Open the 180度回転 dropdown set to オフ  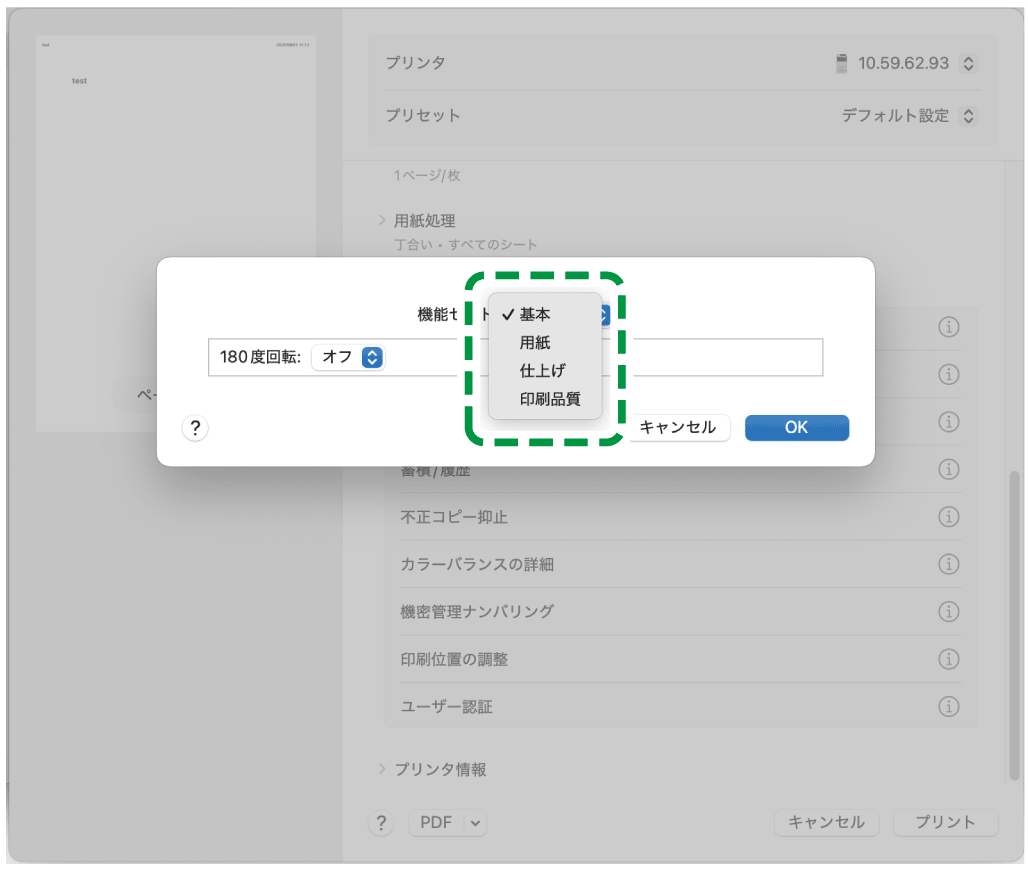348,357
